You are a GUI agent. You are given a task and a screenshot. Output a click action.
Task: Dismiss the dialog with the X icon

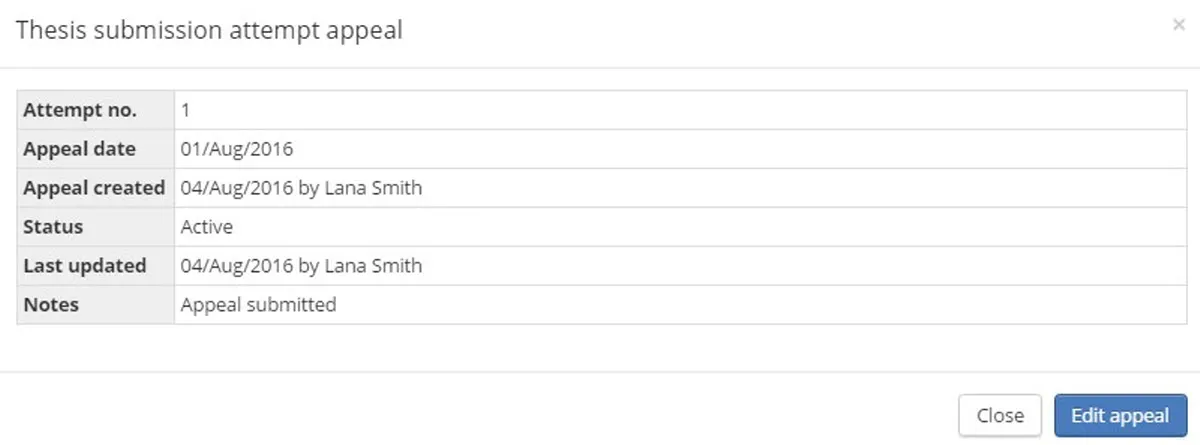[1179, 26]
